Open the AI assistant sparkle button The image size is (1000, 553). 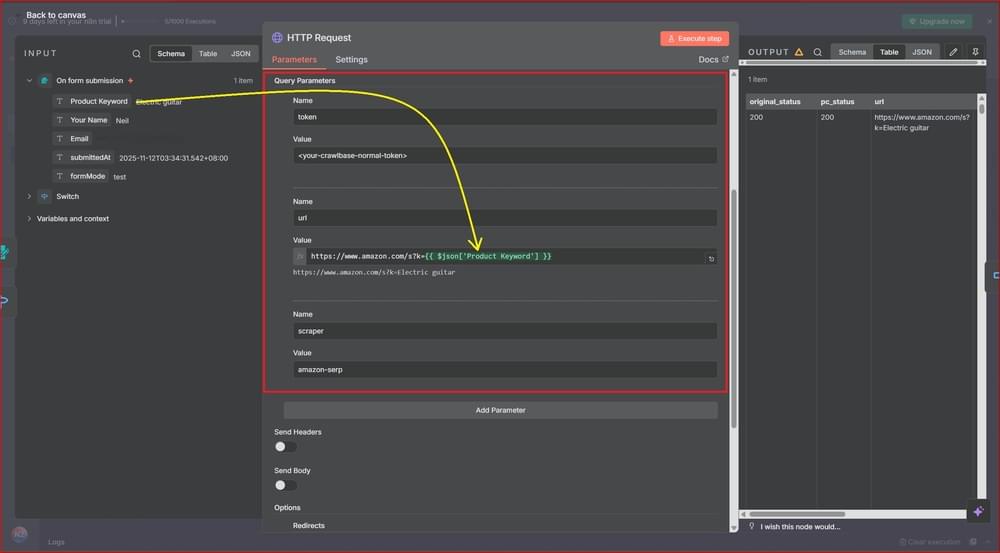(978, 511)
